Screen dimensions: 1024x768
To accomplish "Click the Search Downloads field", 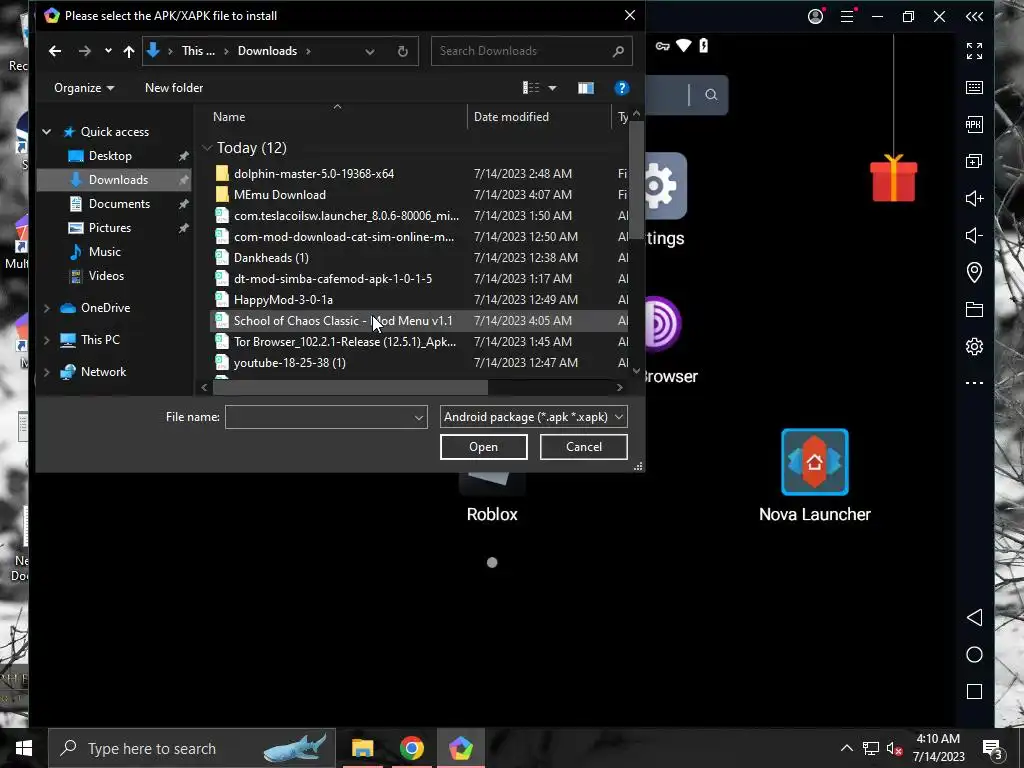I will (531, 51).
